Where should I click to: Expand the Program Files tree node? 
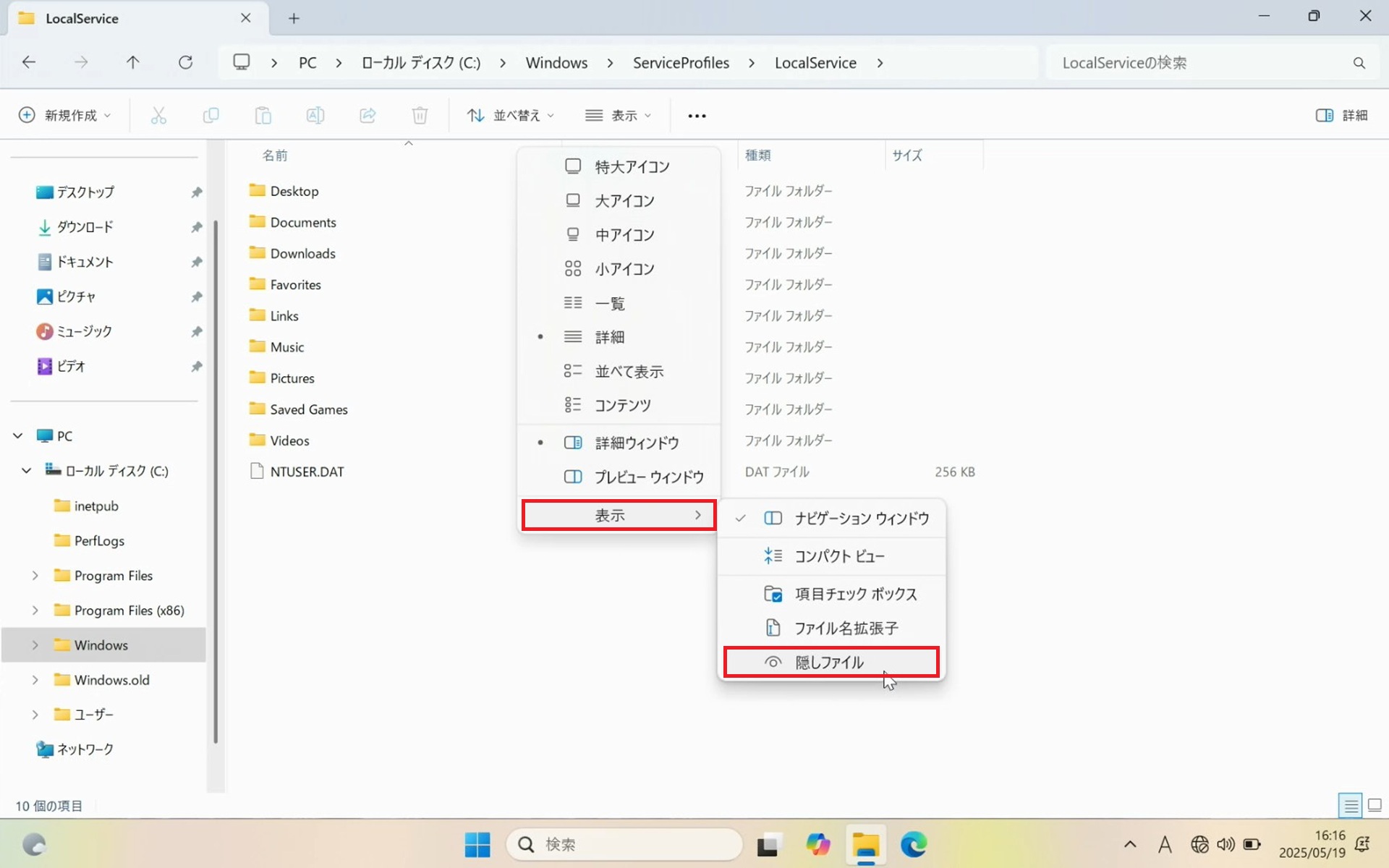35,576
